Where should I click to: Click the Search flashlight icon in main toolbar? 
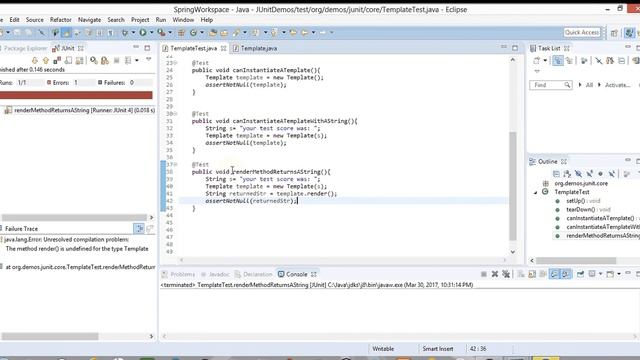point(236,32)
